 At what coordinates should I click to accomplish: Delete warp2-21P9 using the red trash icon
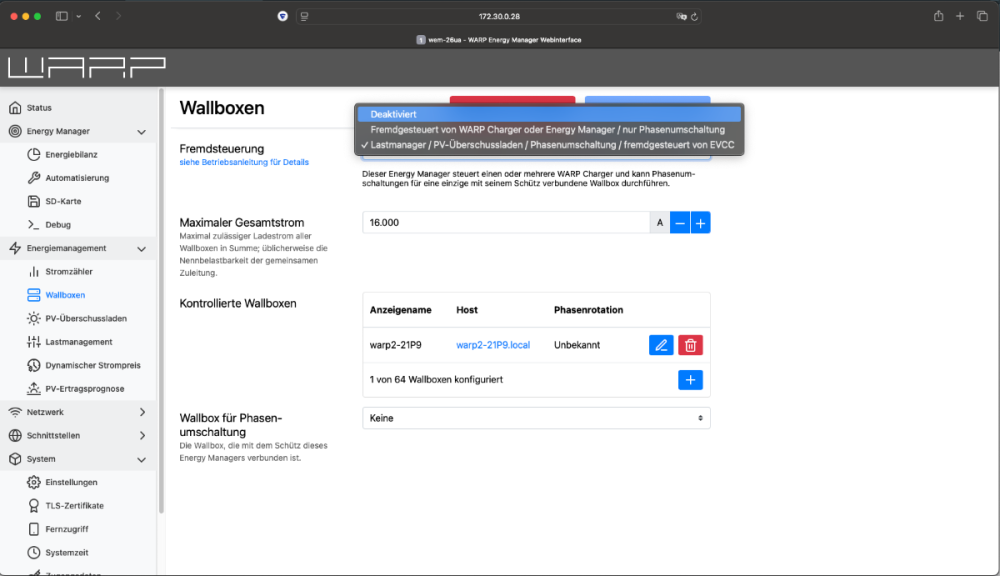690,345
